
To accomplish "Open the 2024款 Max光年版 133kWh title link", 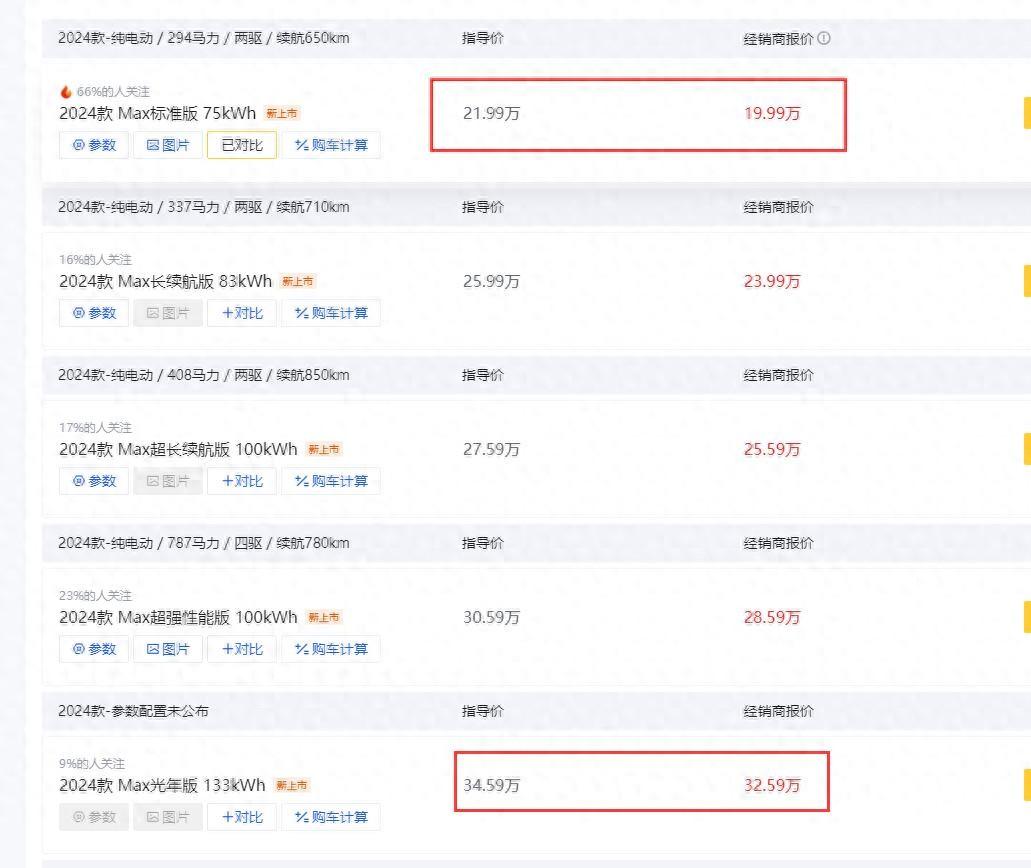I will click(x=162, y=785).
